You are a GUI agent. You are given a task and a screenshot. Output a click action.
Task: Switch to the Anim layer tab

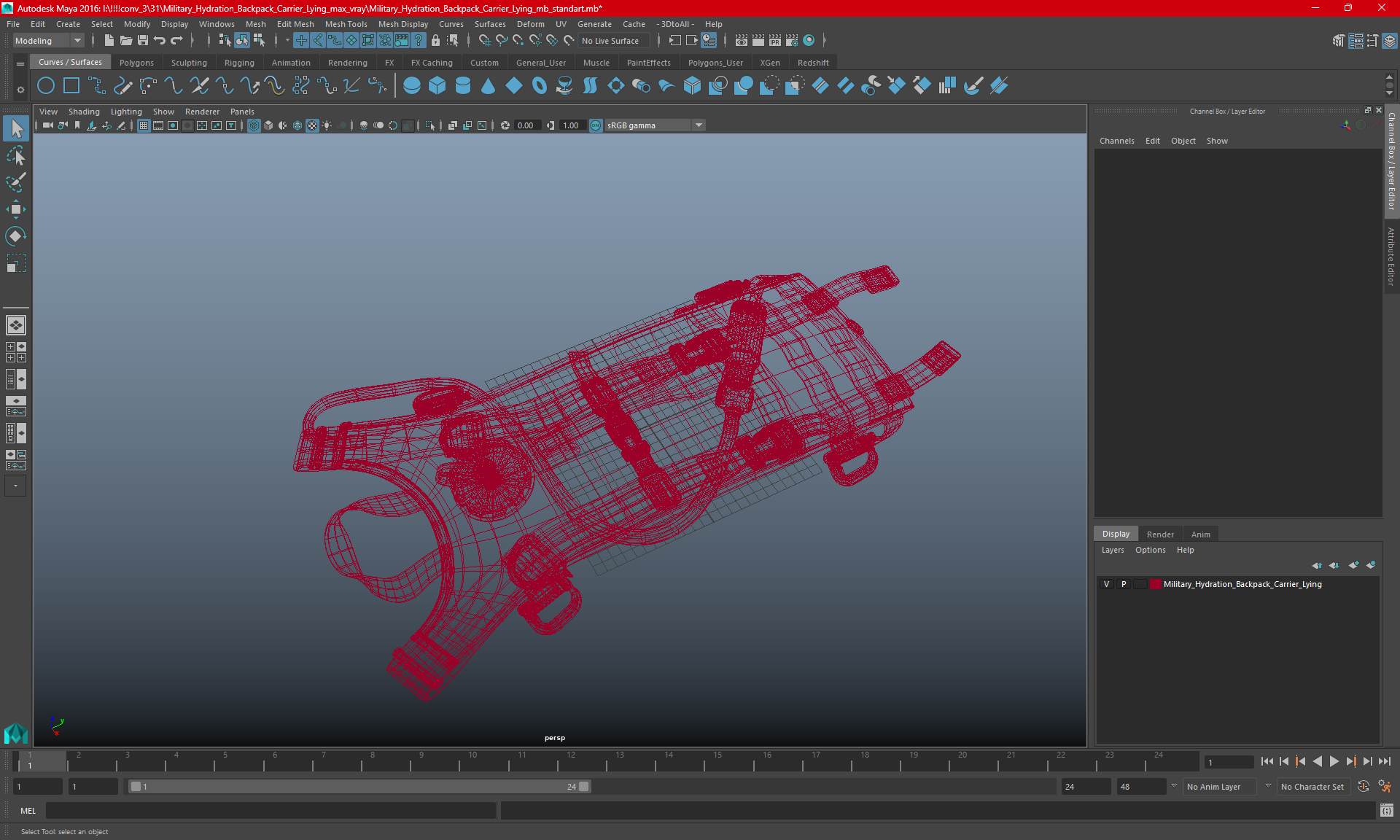(1200, 534)
